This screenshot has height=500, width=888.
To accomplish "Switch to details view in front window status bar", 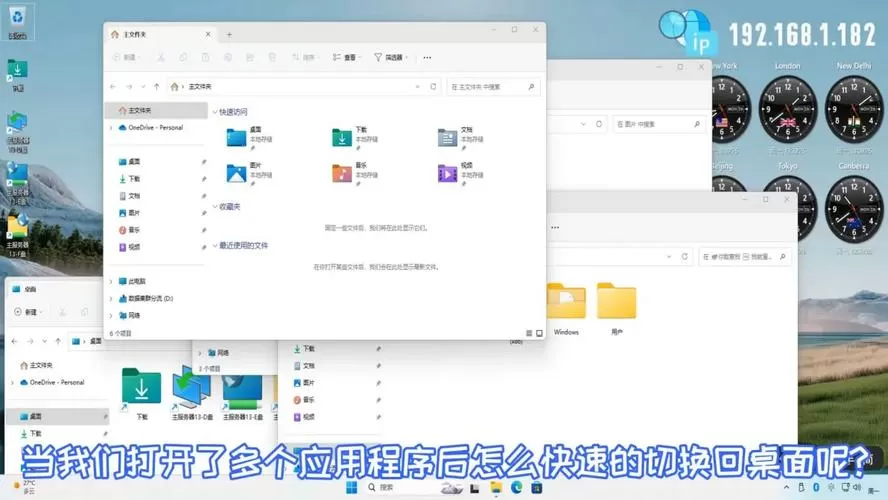I will [x=529, y=334].
